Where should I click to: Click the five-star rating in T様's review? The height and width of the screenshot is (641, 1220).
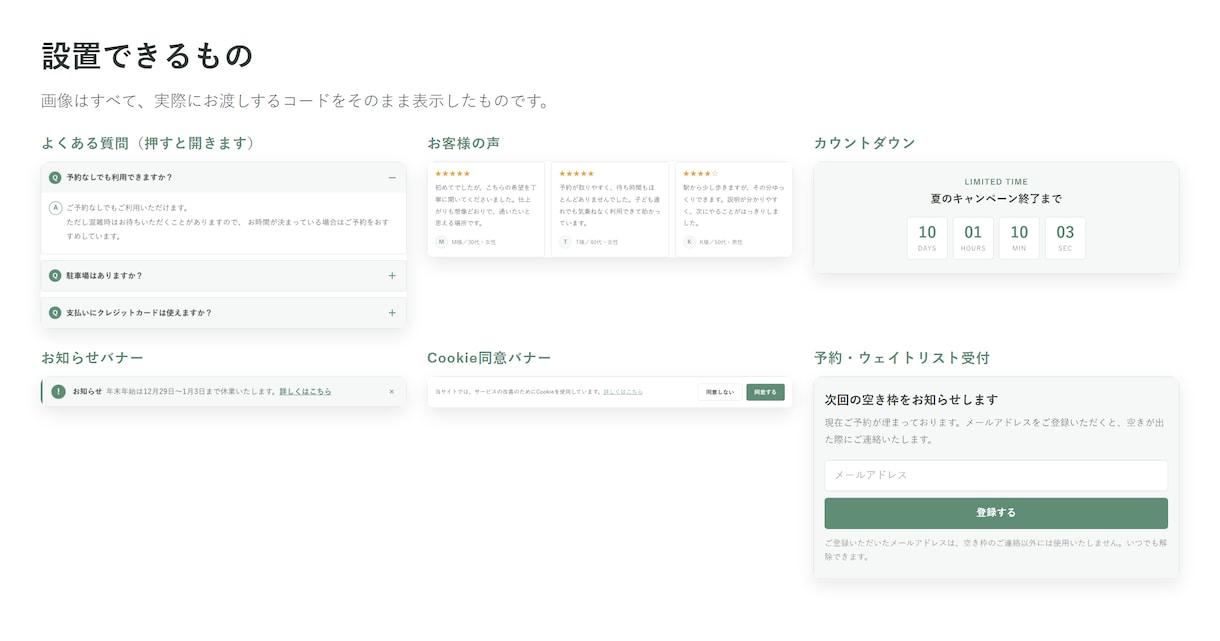[576, 174]
